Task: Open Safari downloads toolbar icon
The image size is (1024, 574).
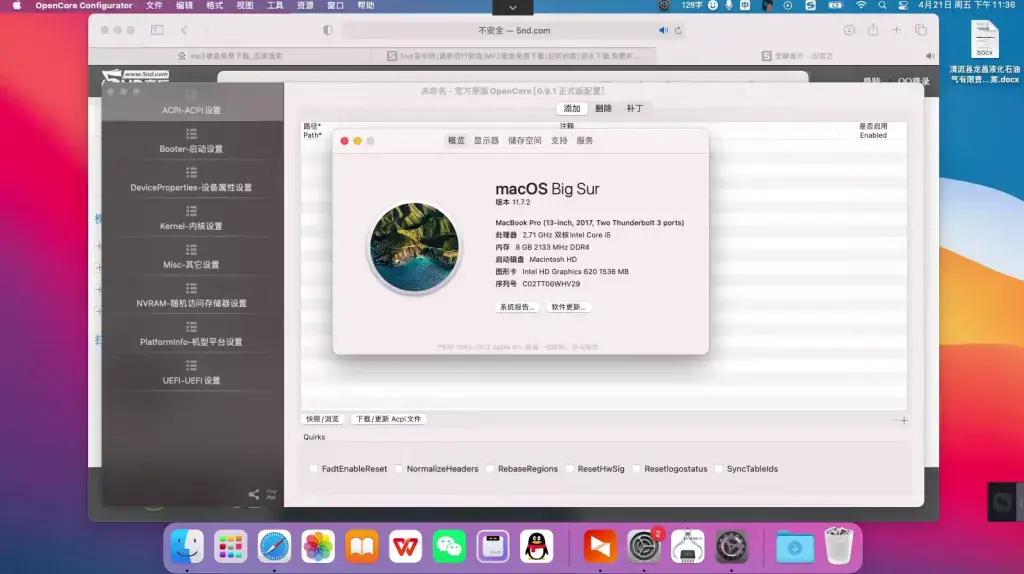Action: click(x=849, y=30)
